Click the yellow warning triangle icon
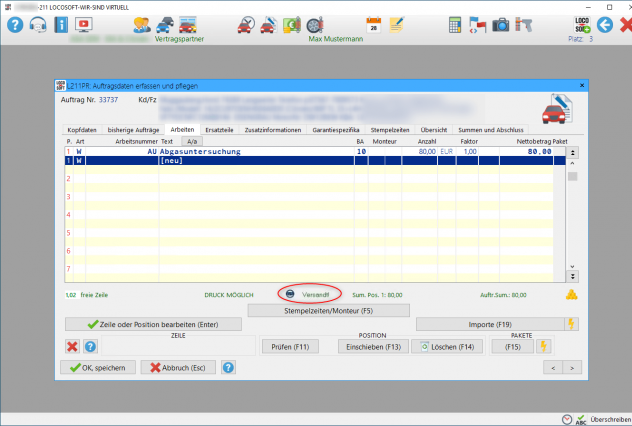 coord(572,295)
